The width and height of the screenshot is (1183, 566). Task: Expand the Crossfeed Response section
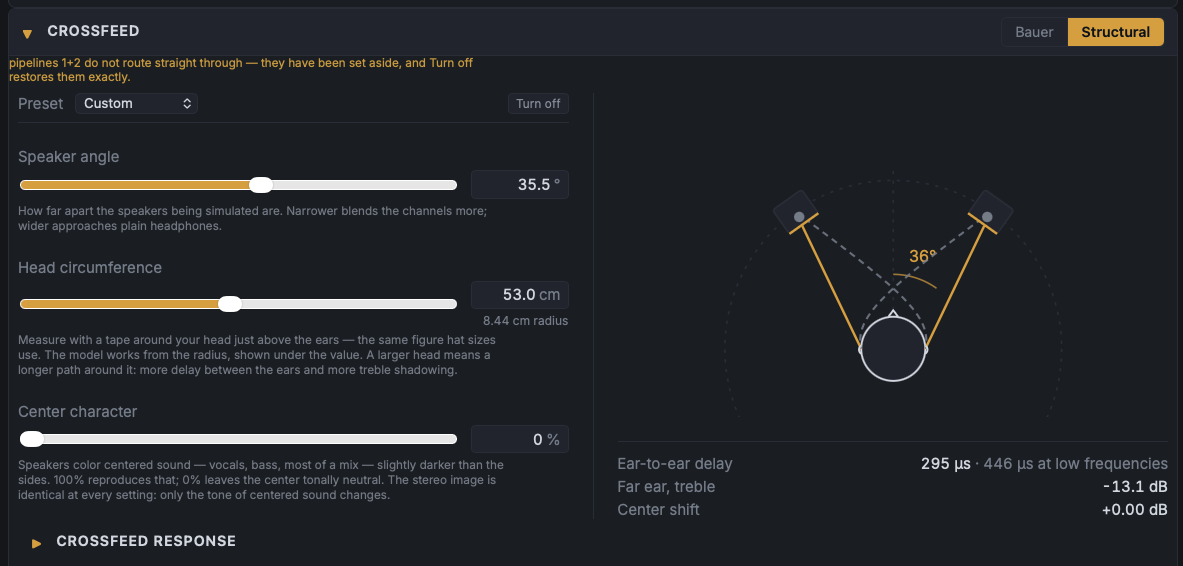click(x=36, y=543)
